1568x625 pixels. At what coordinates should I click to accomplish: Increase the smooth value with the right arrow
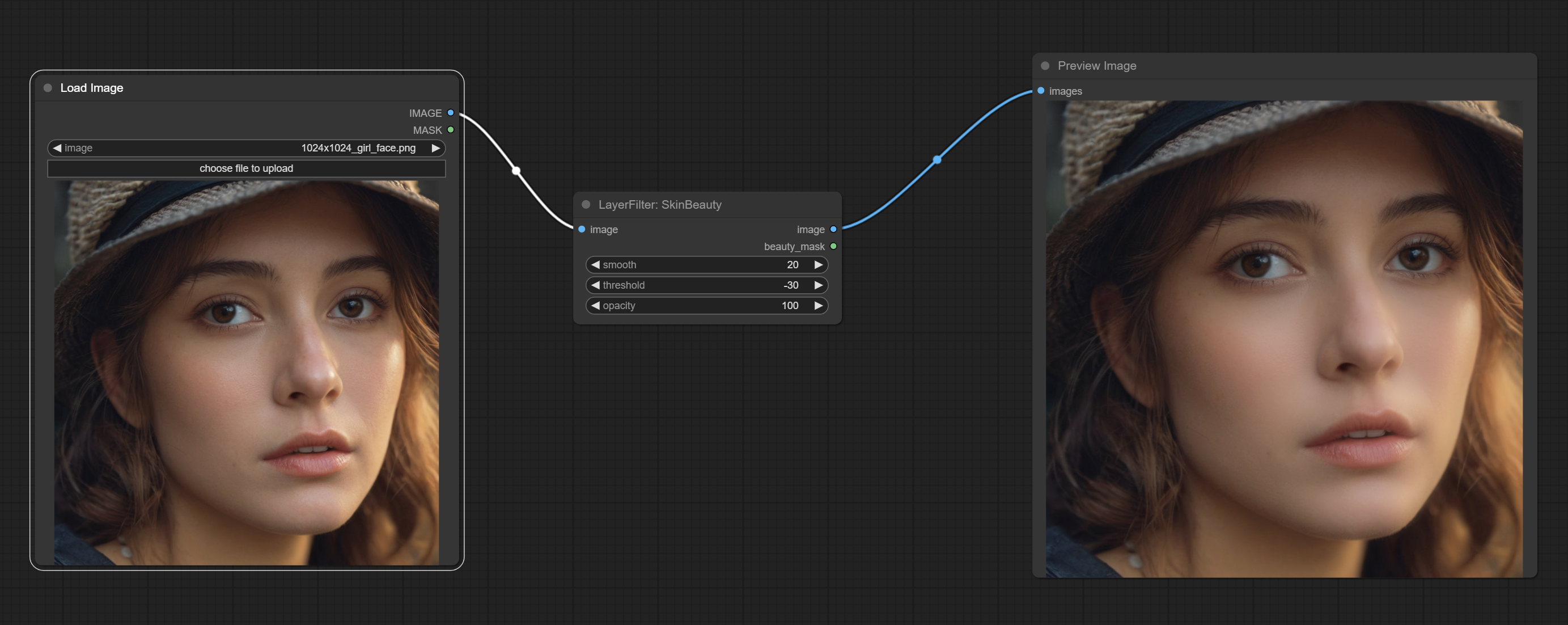coord(819,264)
